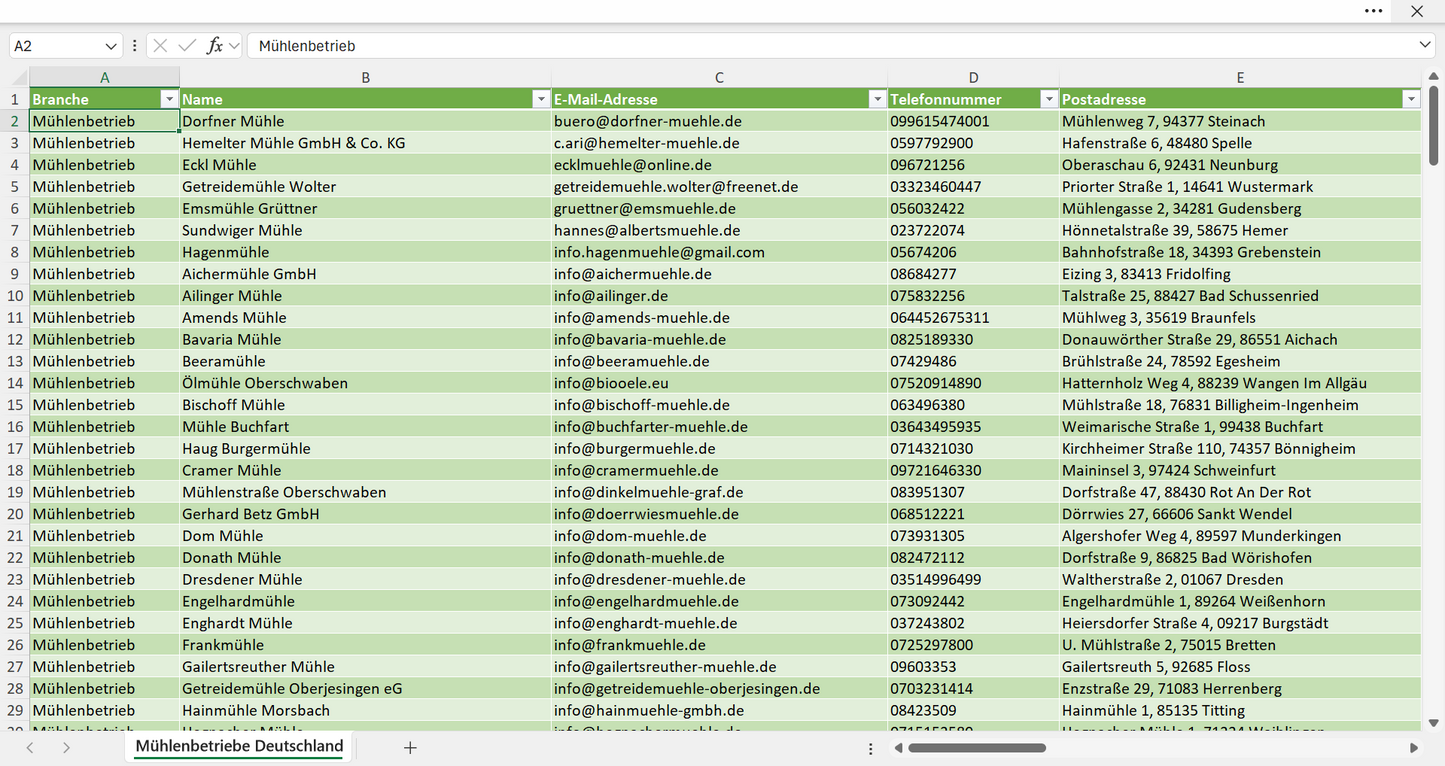Expand the formula bar with chevron
Screen dimensions: 1445x766
click(x=1425, y=46)
